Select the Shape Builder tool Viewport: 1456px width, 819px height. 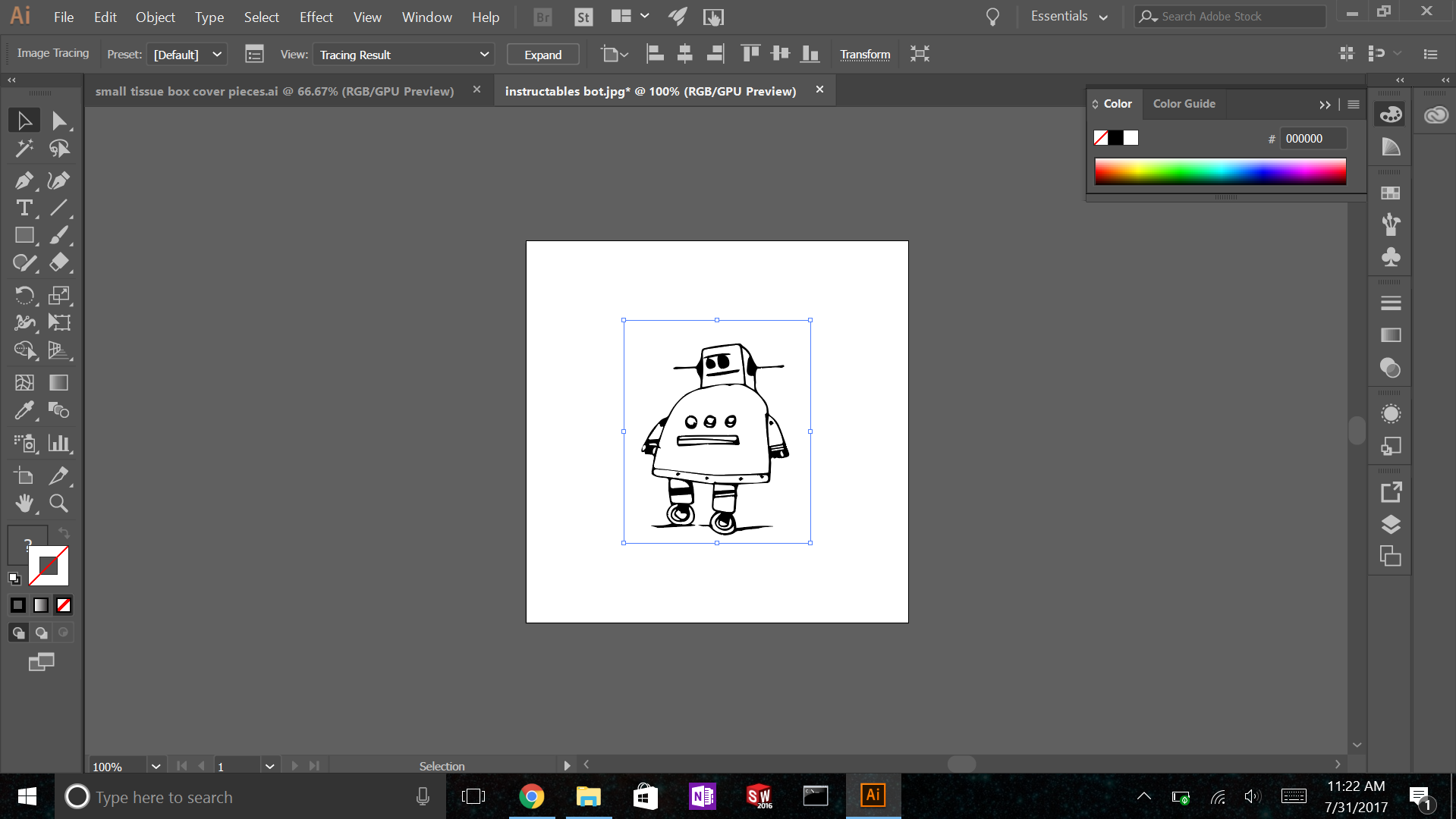click(24, 350)
